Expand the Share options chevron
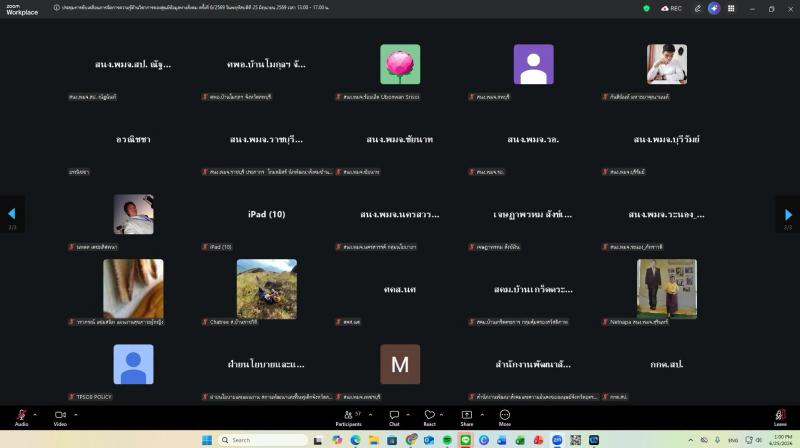 482,415
